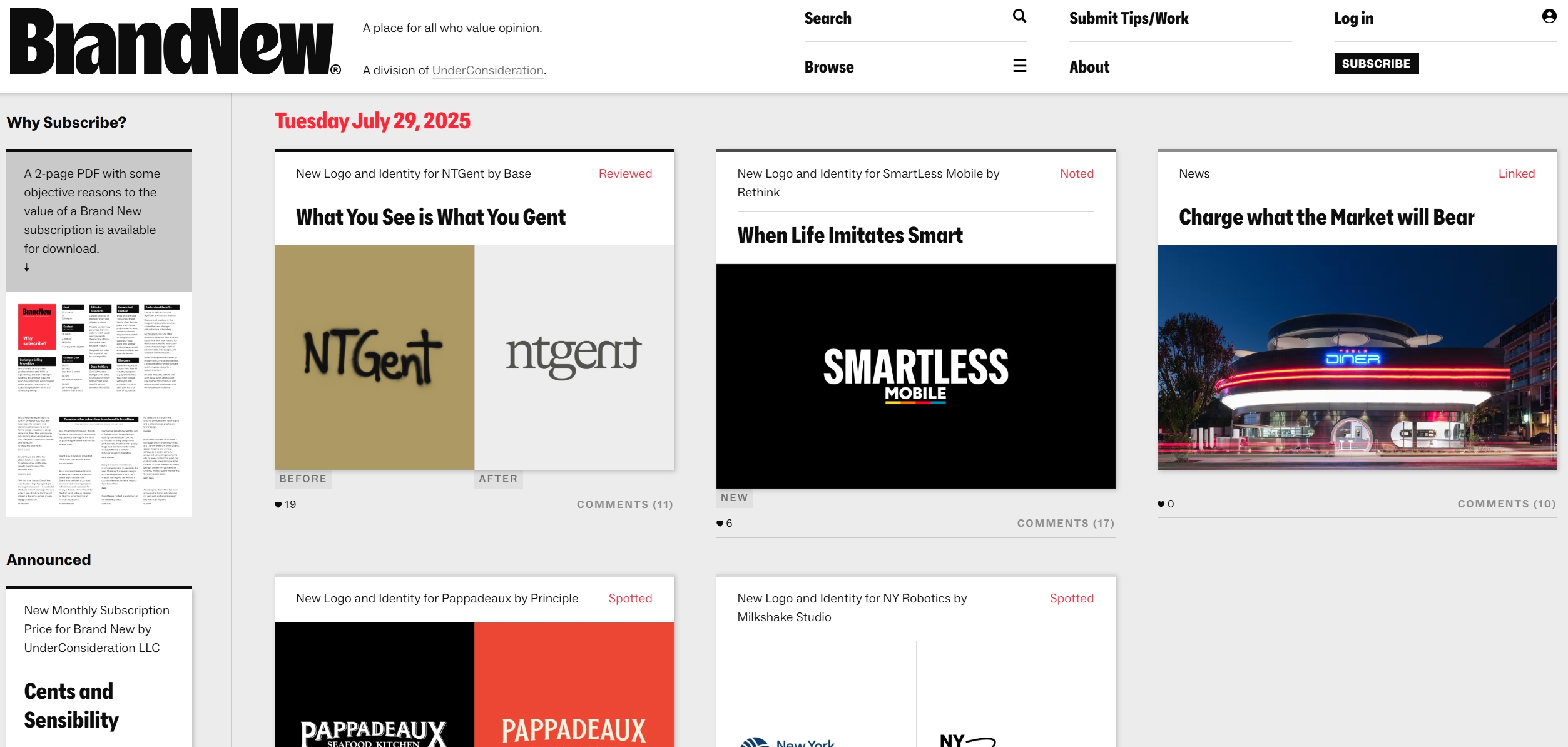Screen dimensions: 1568x747
Task: Click the user profile icon
Action: (x=1549, y=16)
